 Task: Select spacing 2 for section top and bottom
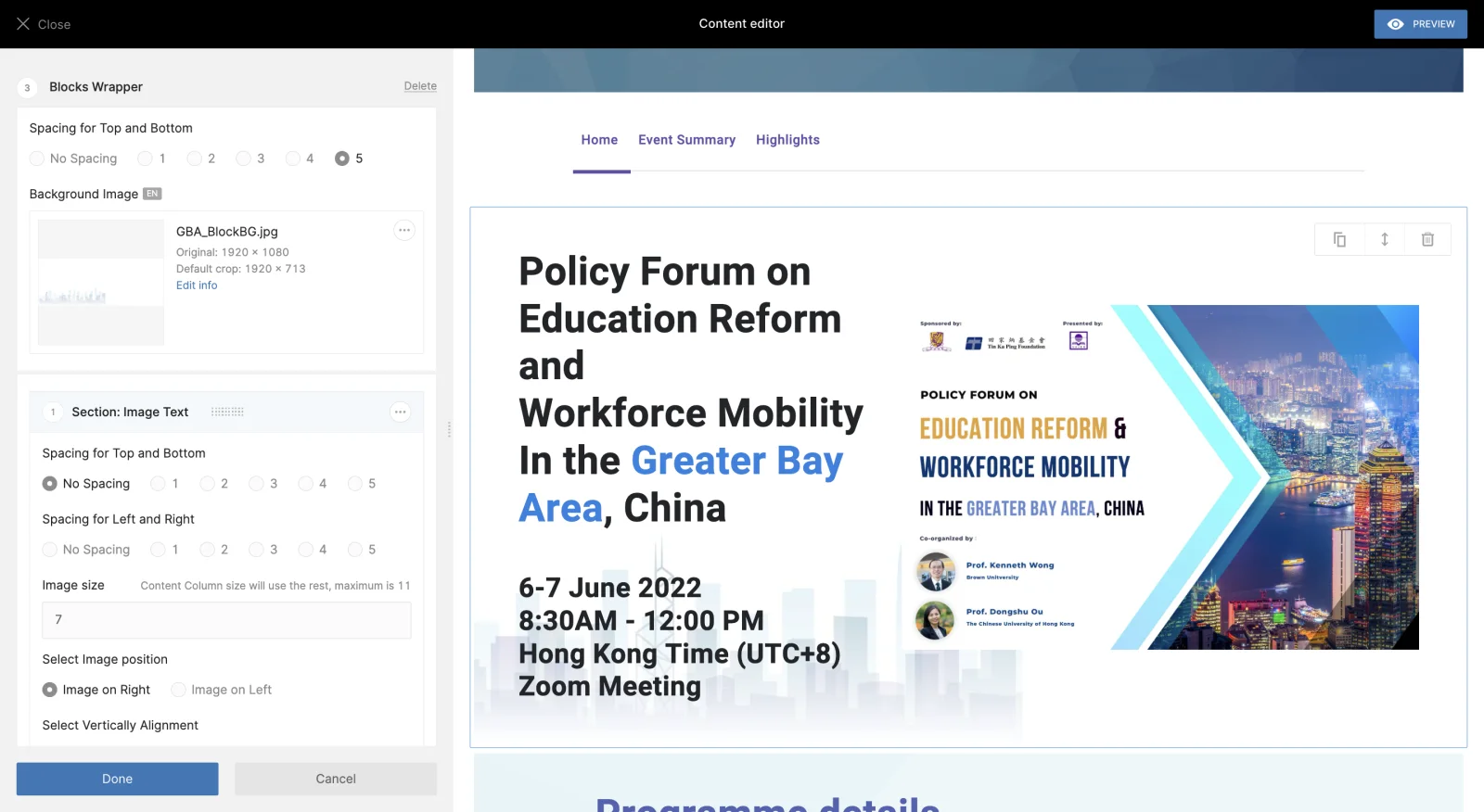click(x=207, y=484)
